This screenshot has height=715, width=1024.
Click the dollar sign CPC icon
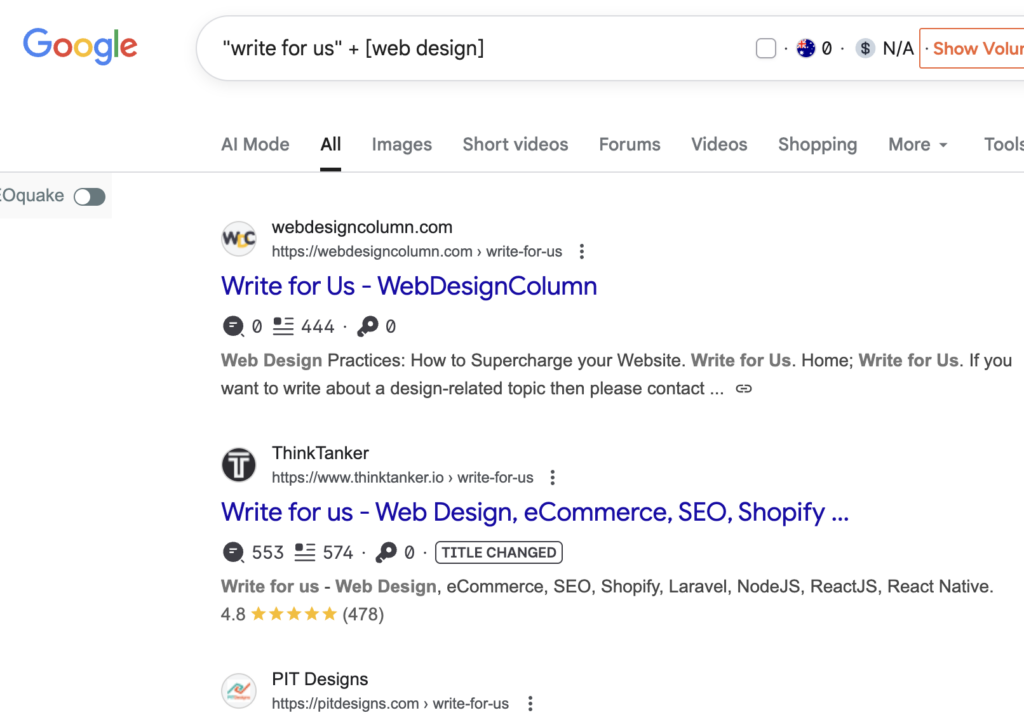(865, 48)
